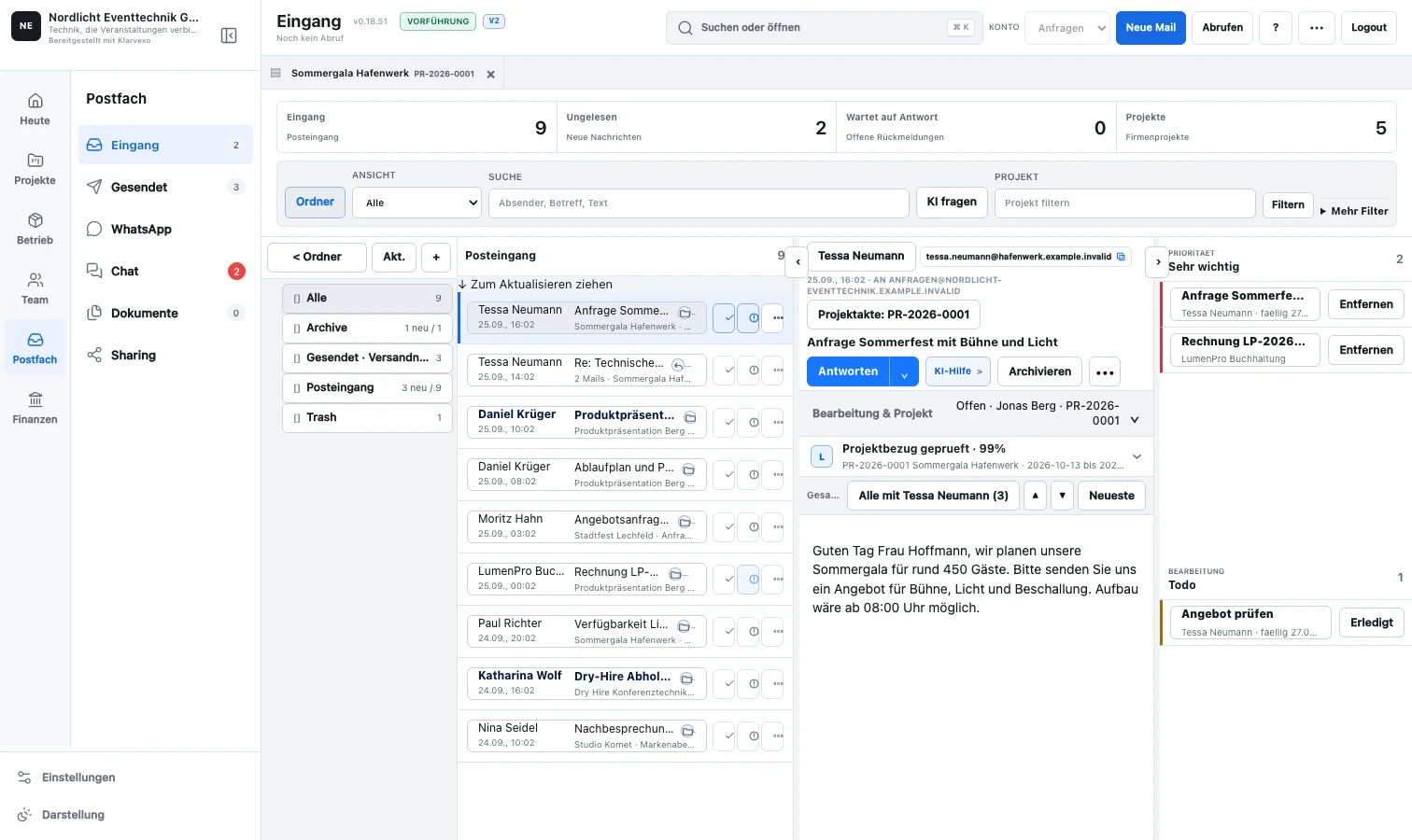The height and width of the screenshot is (840, 1412).
Task: Select the Eingang mailbox item
Action: [165, 145]
